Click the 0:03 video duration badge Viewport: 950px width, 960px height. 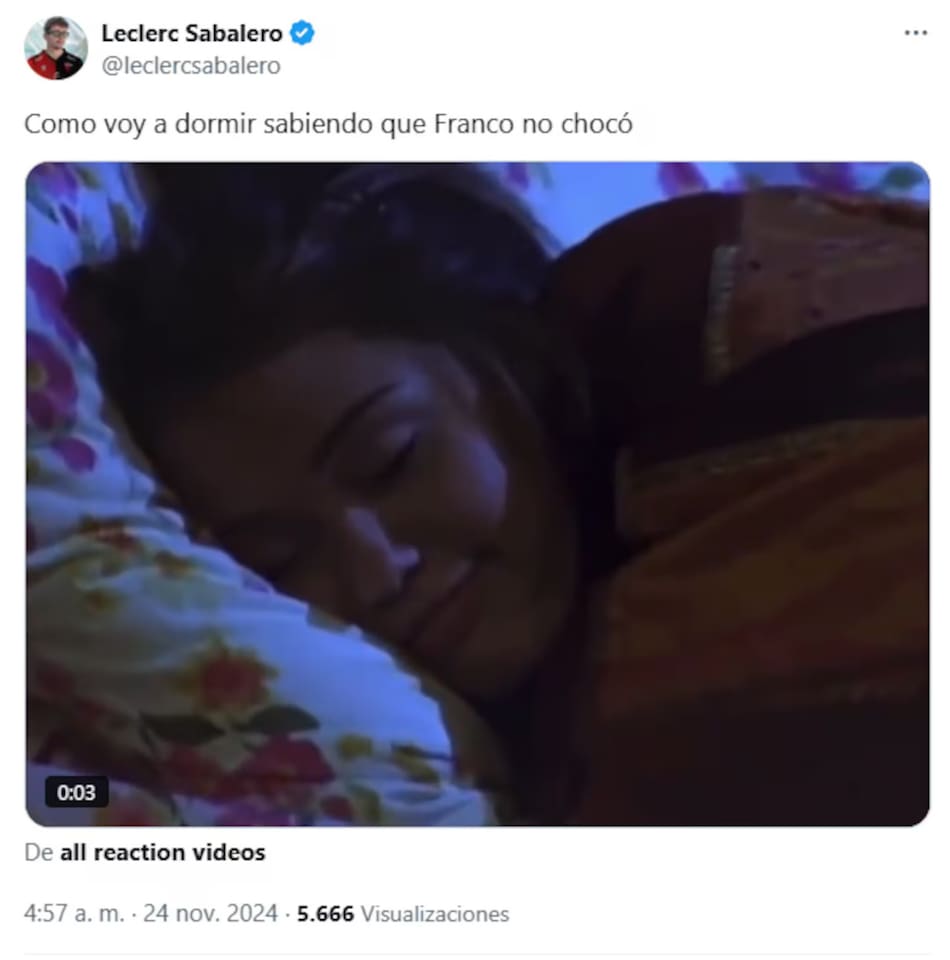pyautogui.click(x=77, y=792)
